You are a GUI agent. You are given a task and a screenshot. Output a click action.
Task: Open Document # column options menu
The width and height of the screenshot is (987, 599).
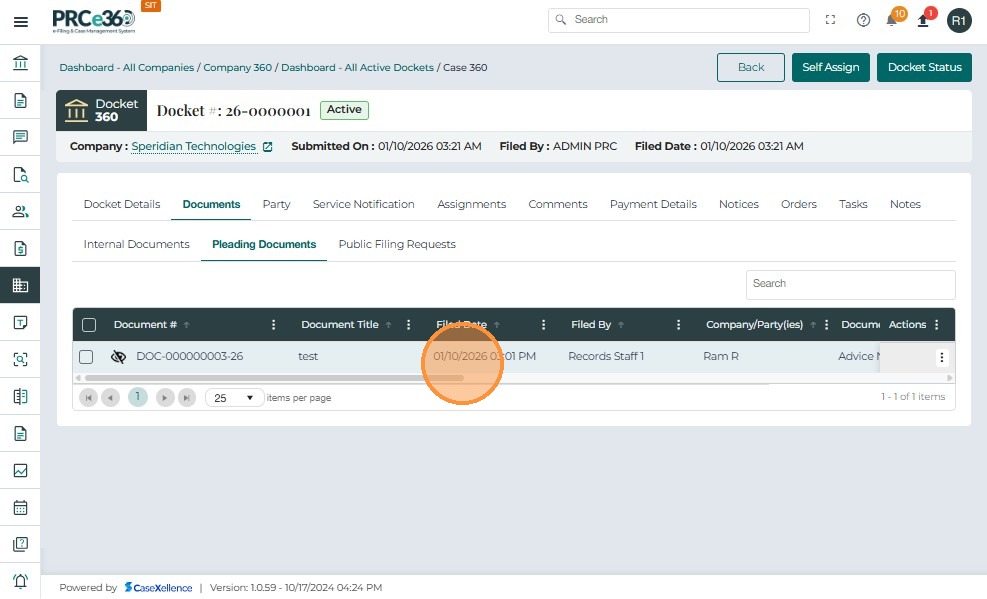tap(273, 325)
